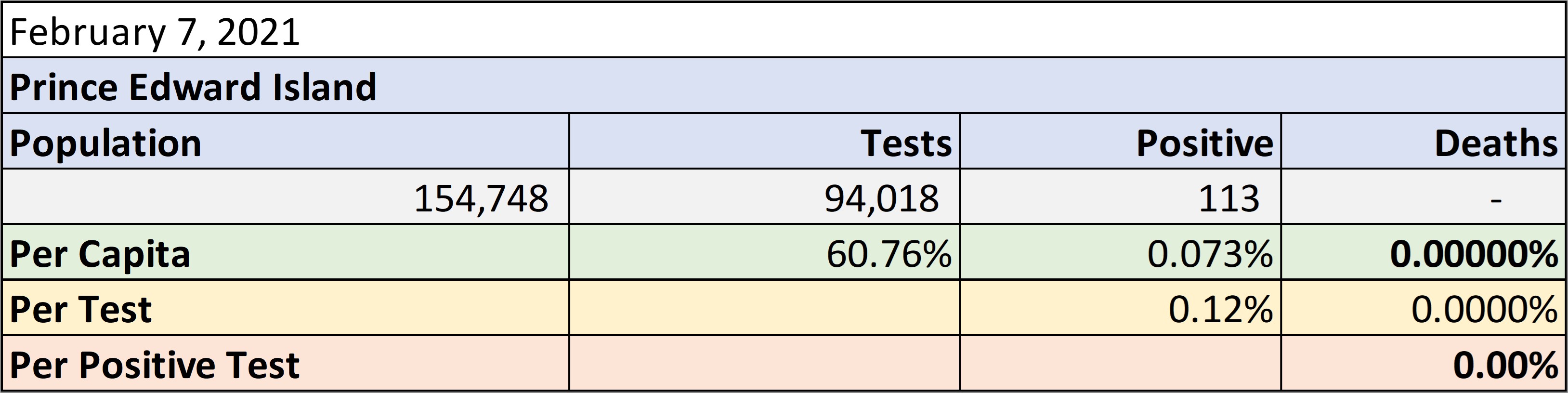Select the February 7, 2021 date cell
Viewport: 1568px width, 393px height.
[784, 30]
